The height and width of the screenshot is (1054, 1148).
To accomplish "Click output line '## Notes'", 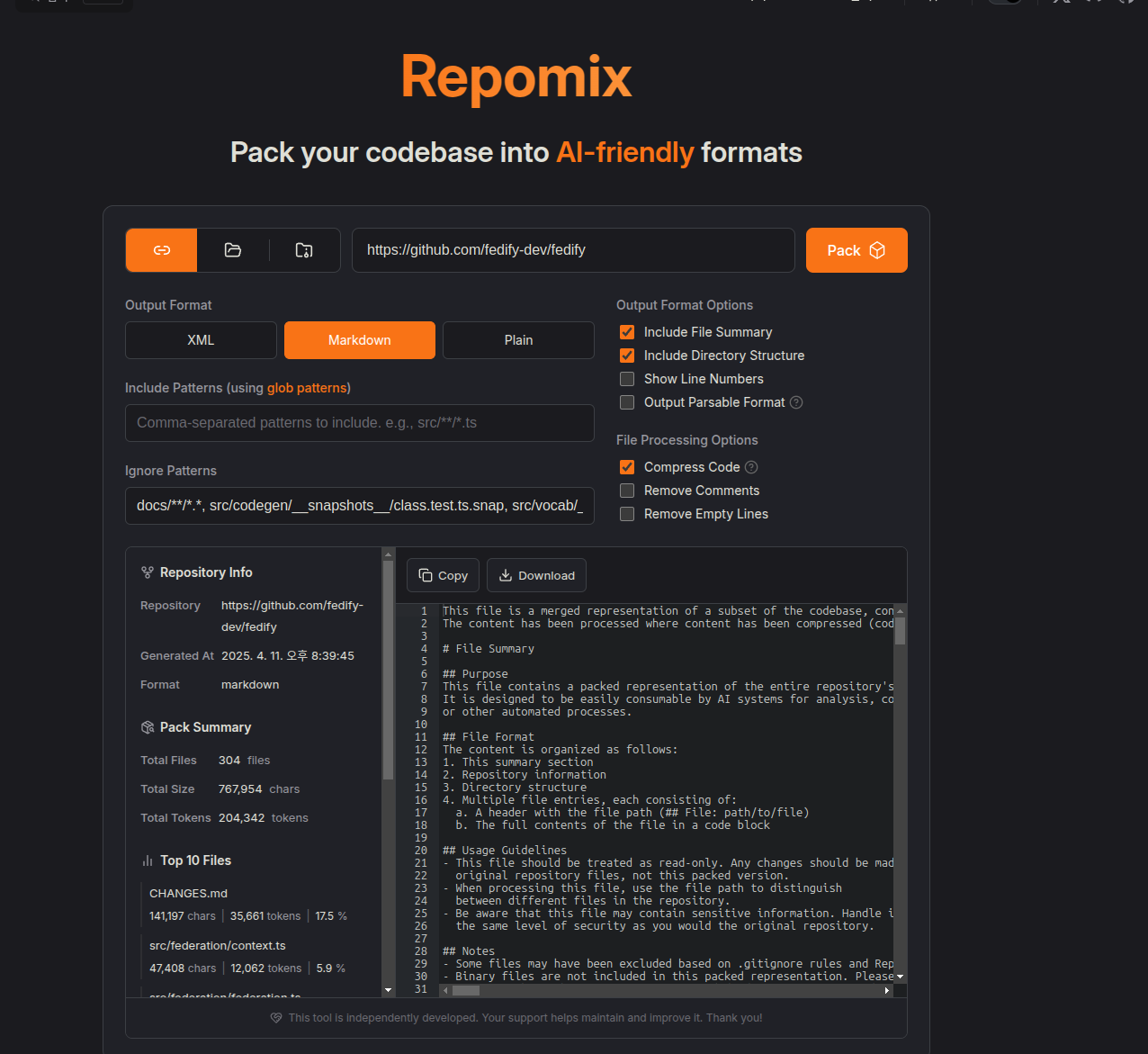I will click(x=469, y=951).
